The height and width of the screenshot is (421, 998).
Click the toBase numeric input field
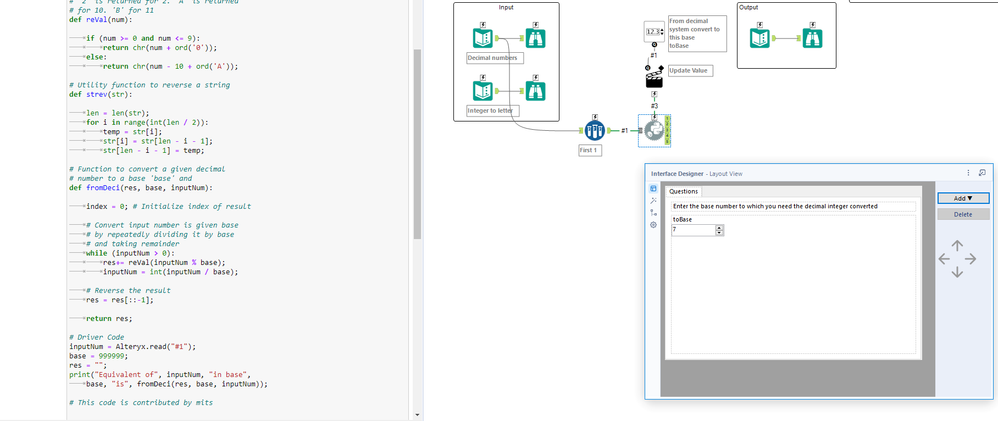click(x=692, y=230)
